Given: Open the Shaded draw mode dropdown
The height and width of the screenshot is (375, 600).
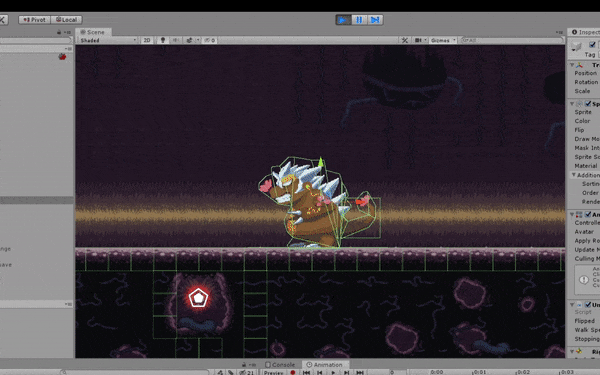Looking at the screenshot, I should tap(108, 40).
